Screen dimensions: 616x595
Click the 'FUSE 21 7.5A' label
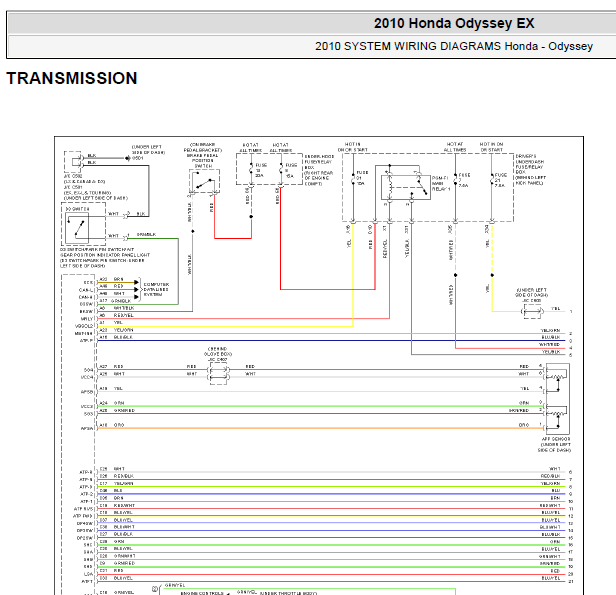(500, 180)
